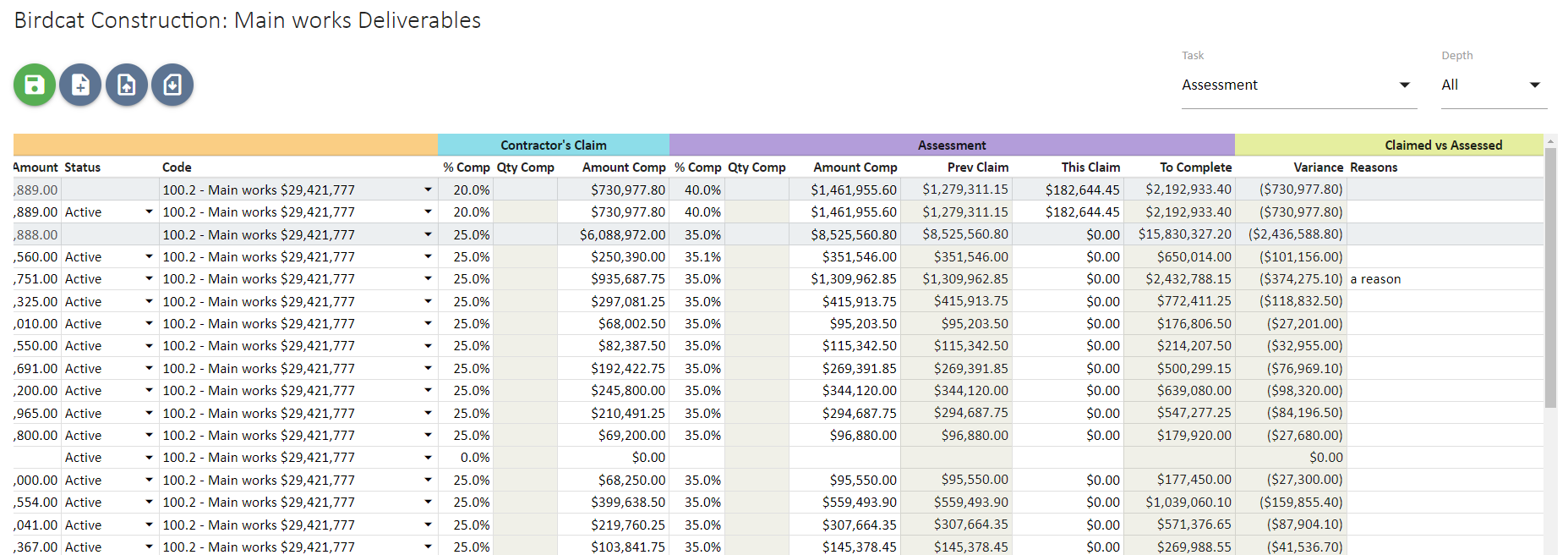Click the Code column header
Viewport: 1568px width, 555px height.
[178, 168]
